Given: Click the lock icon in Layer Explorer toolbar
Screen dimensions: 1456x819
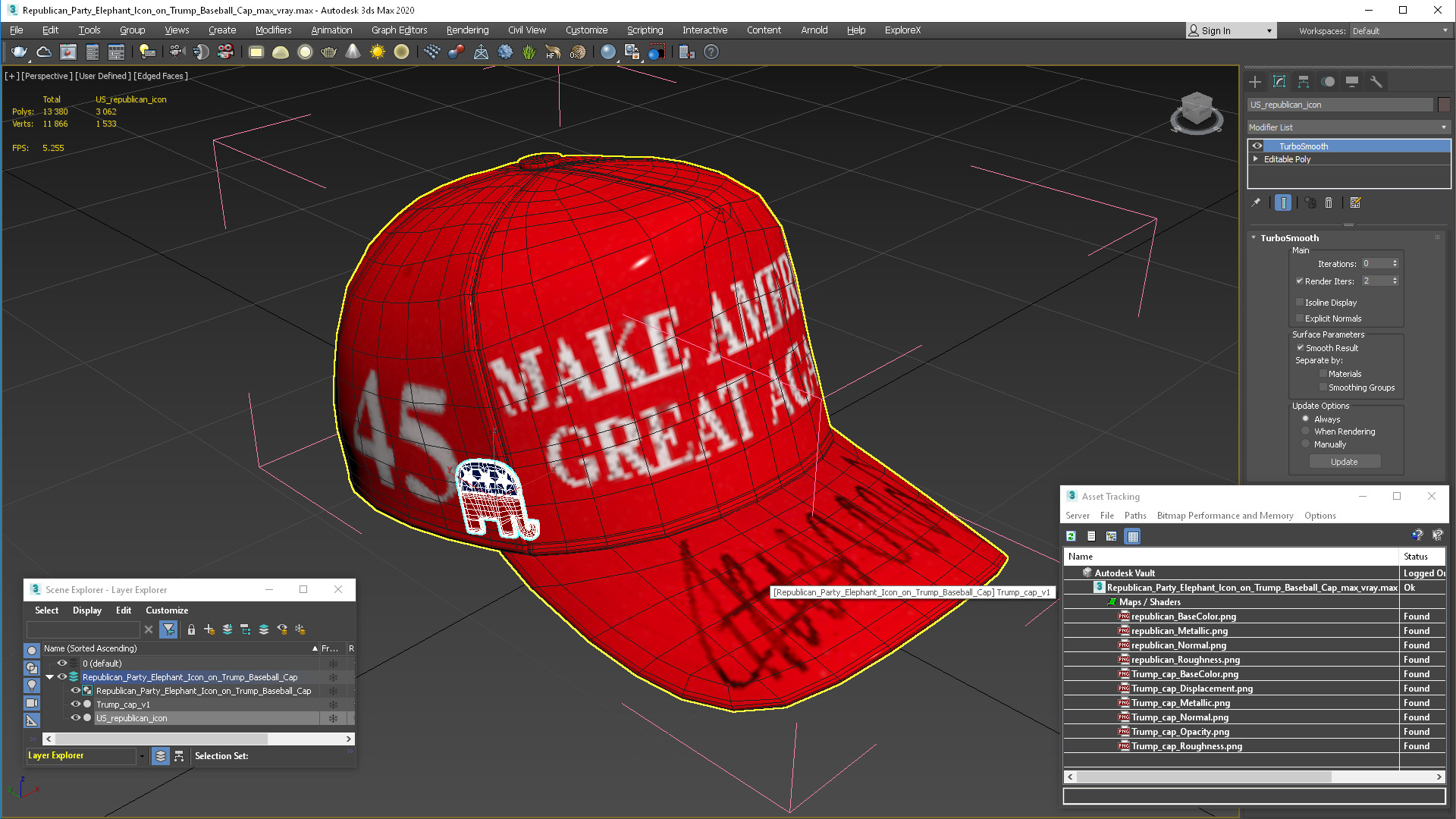Looking at the screenshot, I should 191,629.
